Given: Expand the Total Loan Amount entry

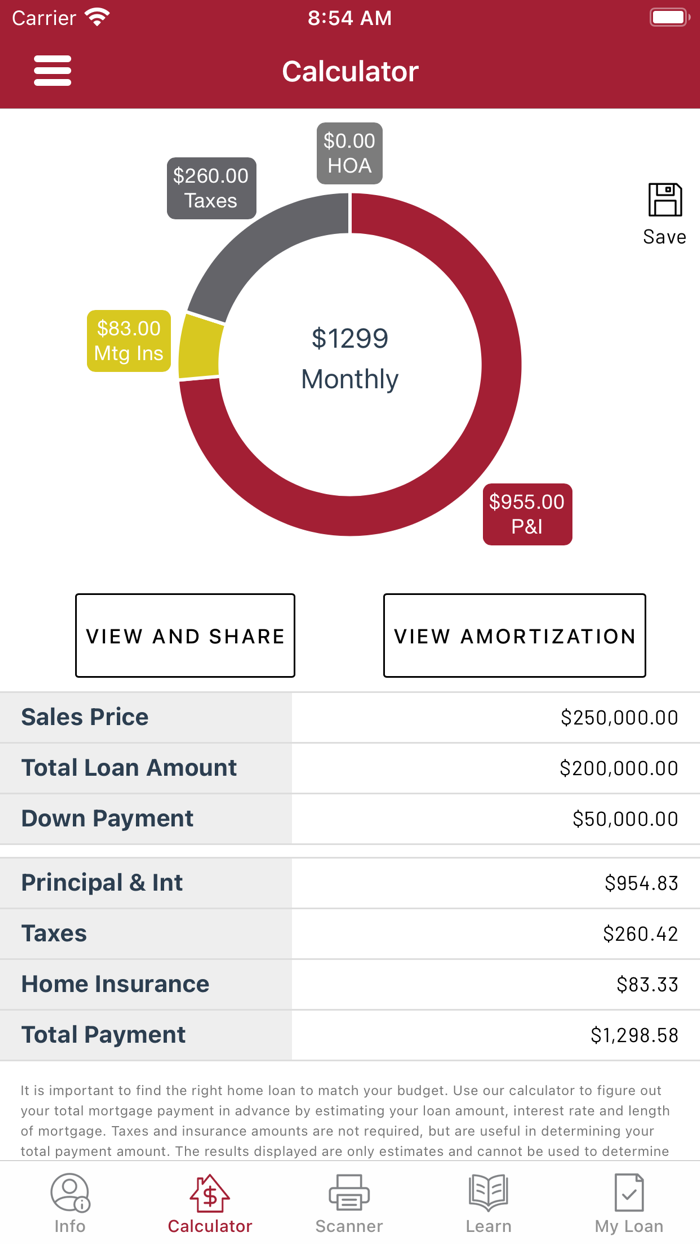Looking at the screenshot, I should click(x=496, y=768).
